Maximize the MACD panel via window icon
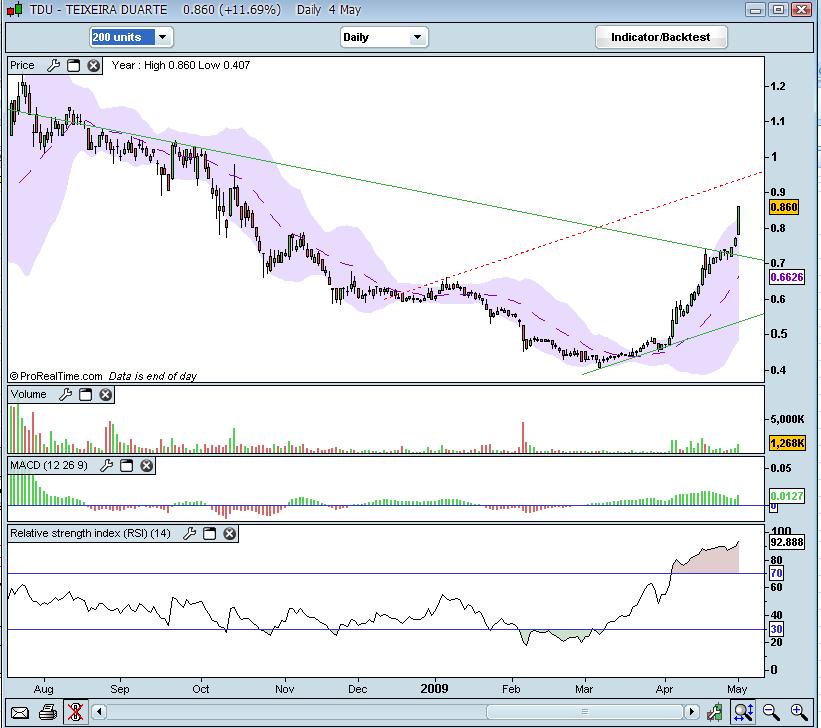Viewport: 821px width, 728px height. (x=126, y=465)
